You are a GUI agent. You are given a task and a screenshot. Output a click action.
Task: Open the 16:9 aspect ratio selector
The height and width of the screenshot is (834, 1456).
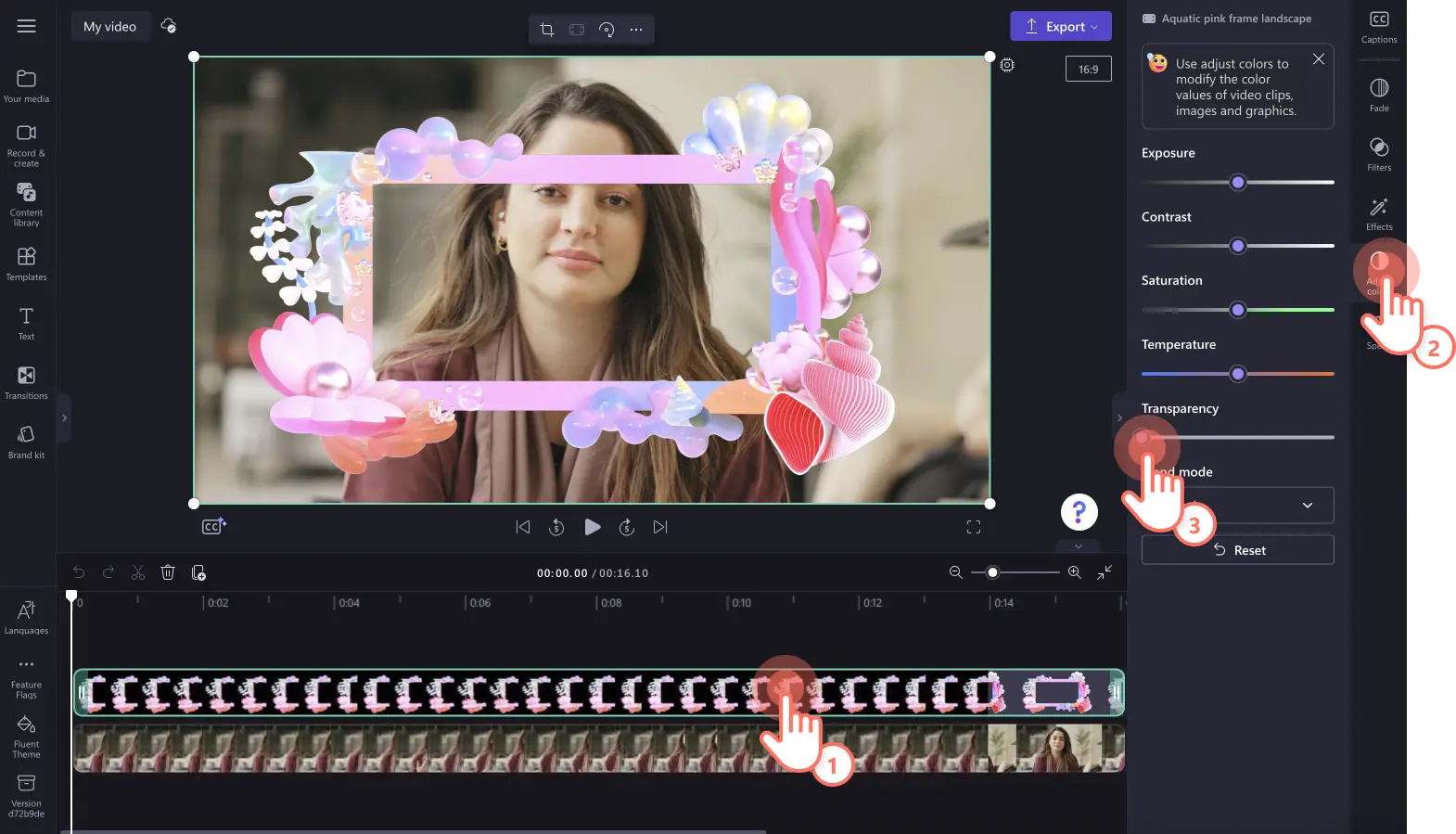(1089, 69)
